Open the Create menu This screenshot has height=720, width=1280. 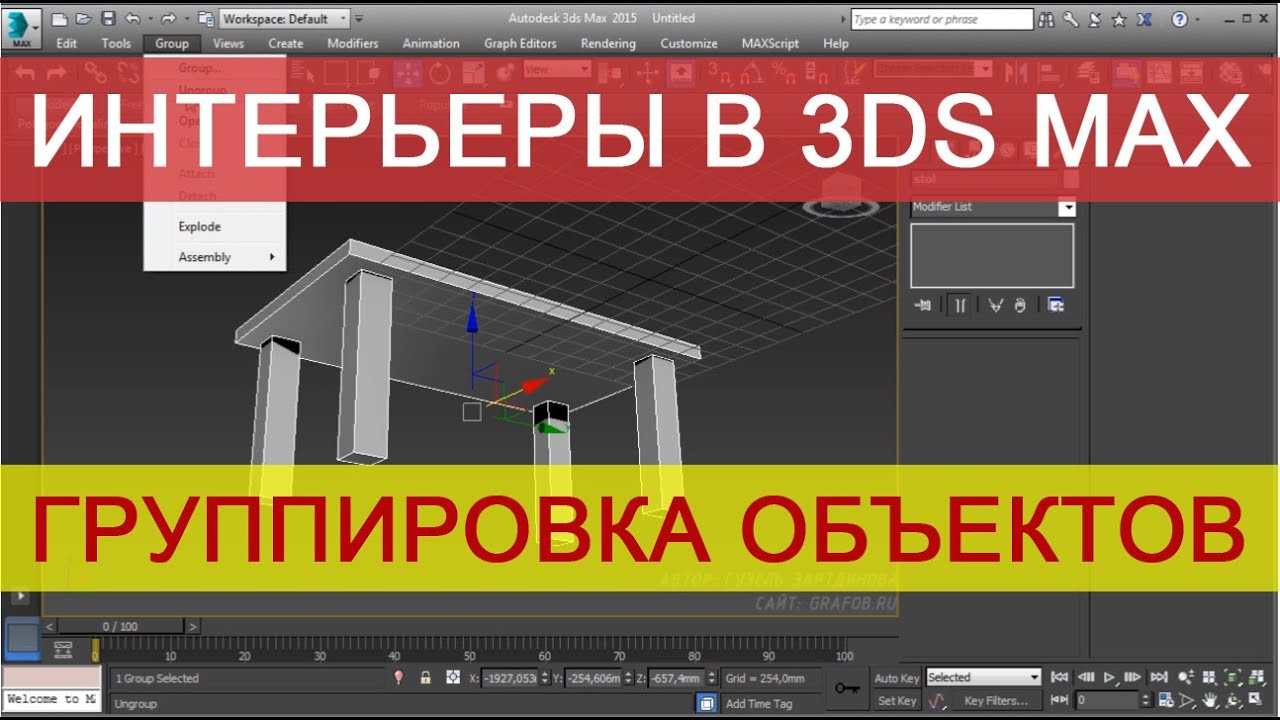[x=286, y=43]
